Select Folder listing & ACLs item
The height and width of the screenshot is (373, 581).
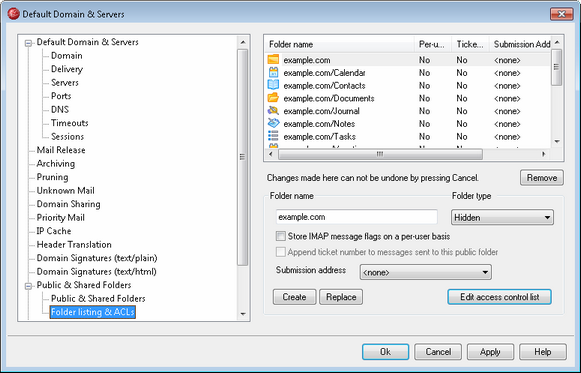click(x=93, y=312)
